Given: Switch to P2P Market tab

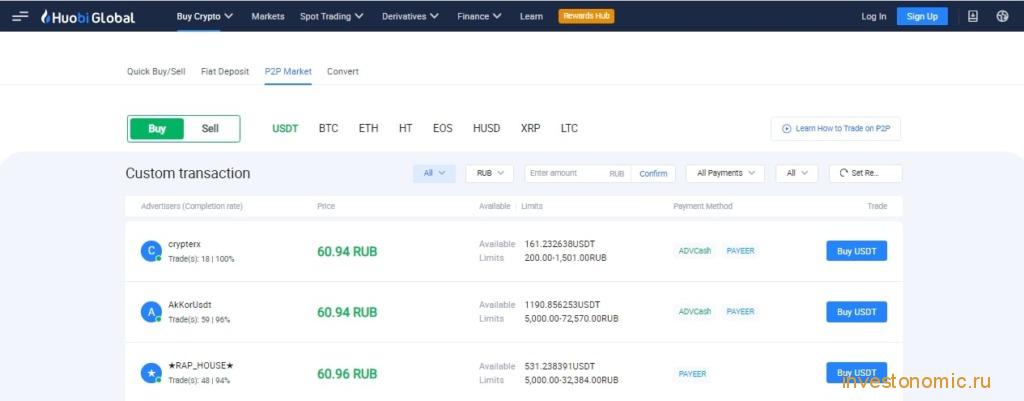Looking at the screenshot, I should point(288,71).
